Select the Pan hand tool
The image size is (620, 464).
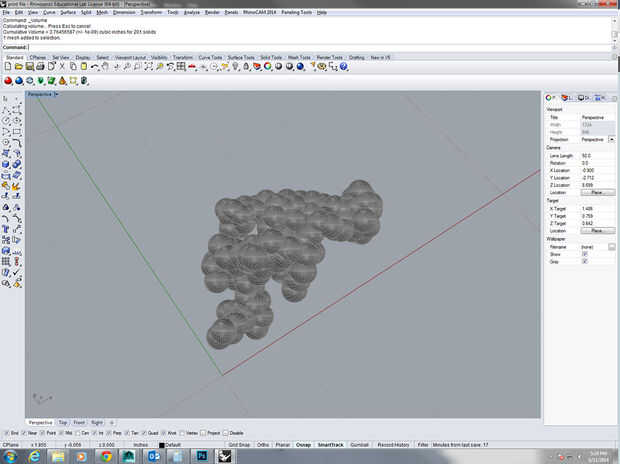105,66
